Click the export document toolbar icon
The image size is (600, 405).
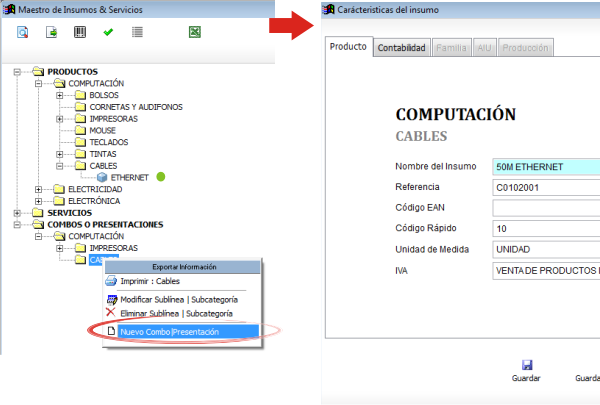point(51,32)
